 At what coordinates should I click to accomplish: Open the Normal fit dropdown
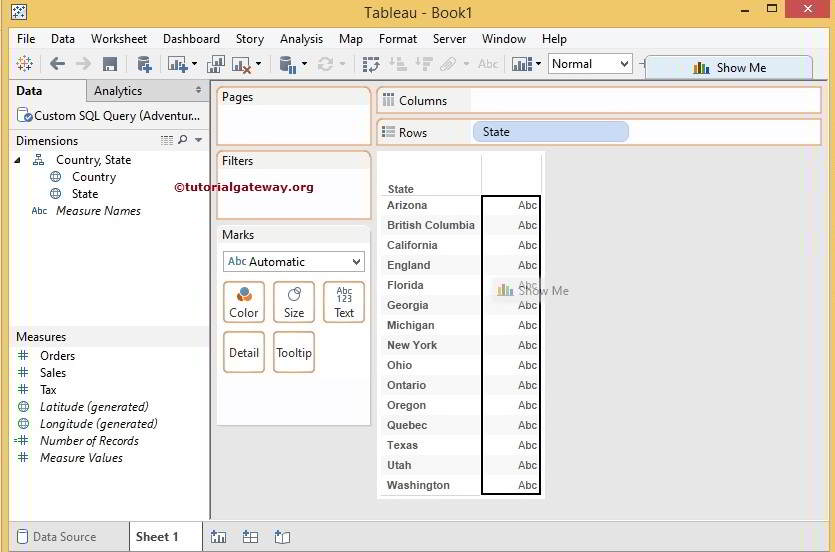coord(590,64)
